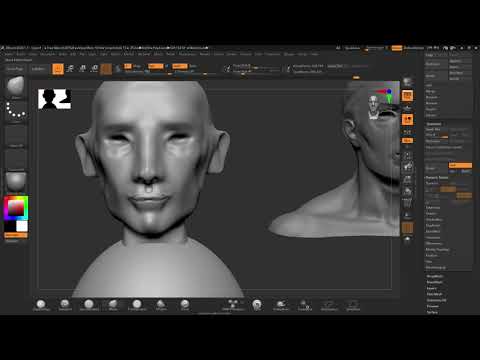The height and width of the screenshot is (360, 480).
Task: Select the three-node icon brush in bottom shelf
Action: (x=233, y=305)
